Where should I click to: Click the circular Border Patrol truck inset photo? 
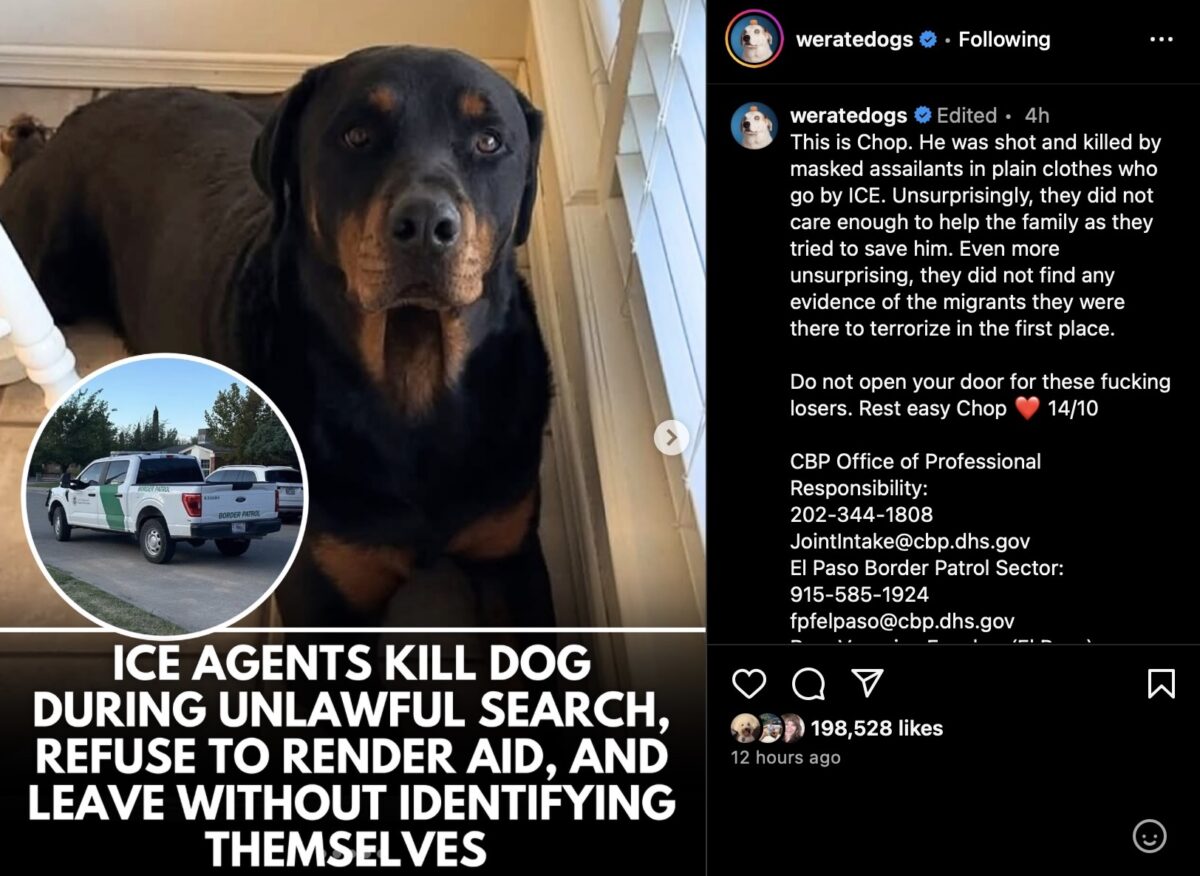click(165, 495)
